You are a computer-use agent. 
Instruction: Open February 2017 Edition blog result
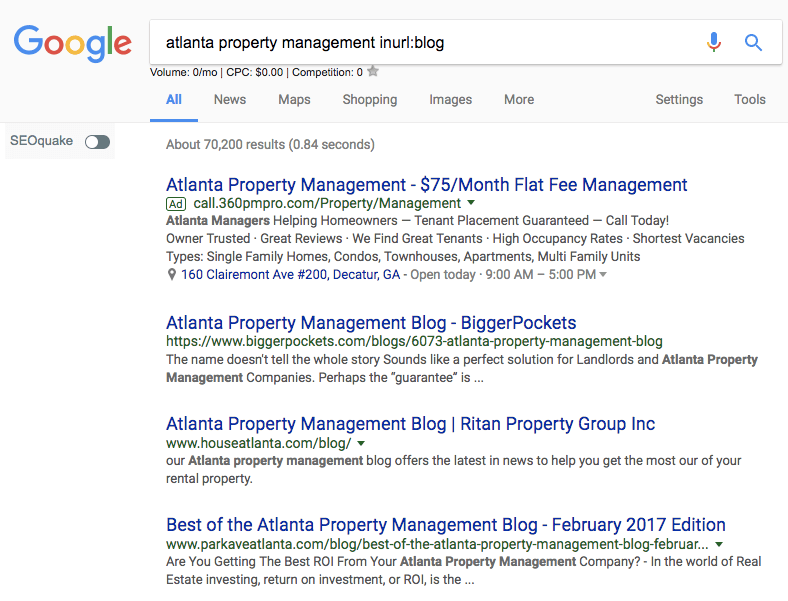click(x=446, y=525)
